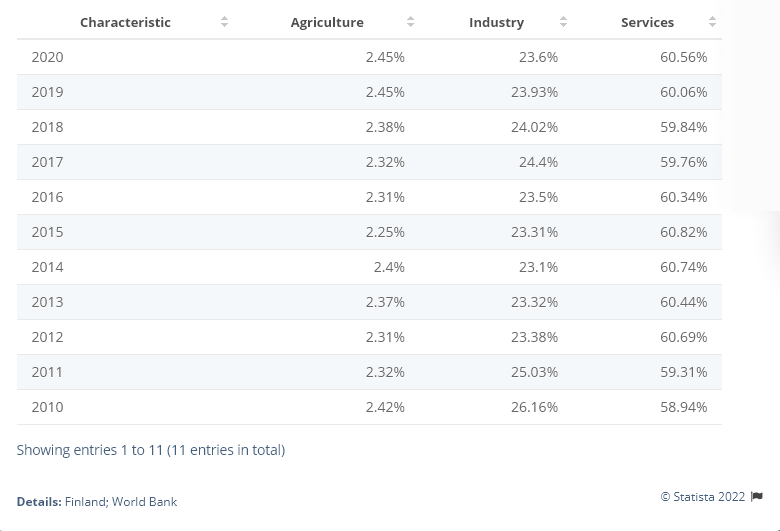This screenshot has height=531, width=780.
Task: Click the Services value 60.69%
Action: coord(683,337)
